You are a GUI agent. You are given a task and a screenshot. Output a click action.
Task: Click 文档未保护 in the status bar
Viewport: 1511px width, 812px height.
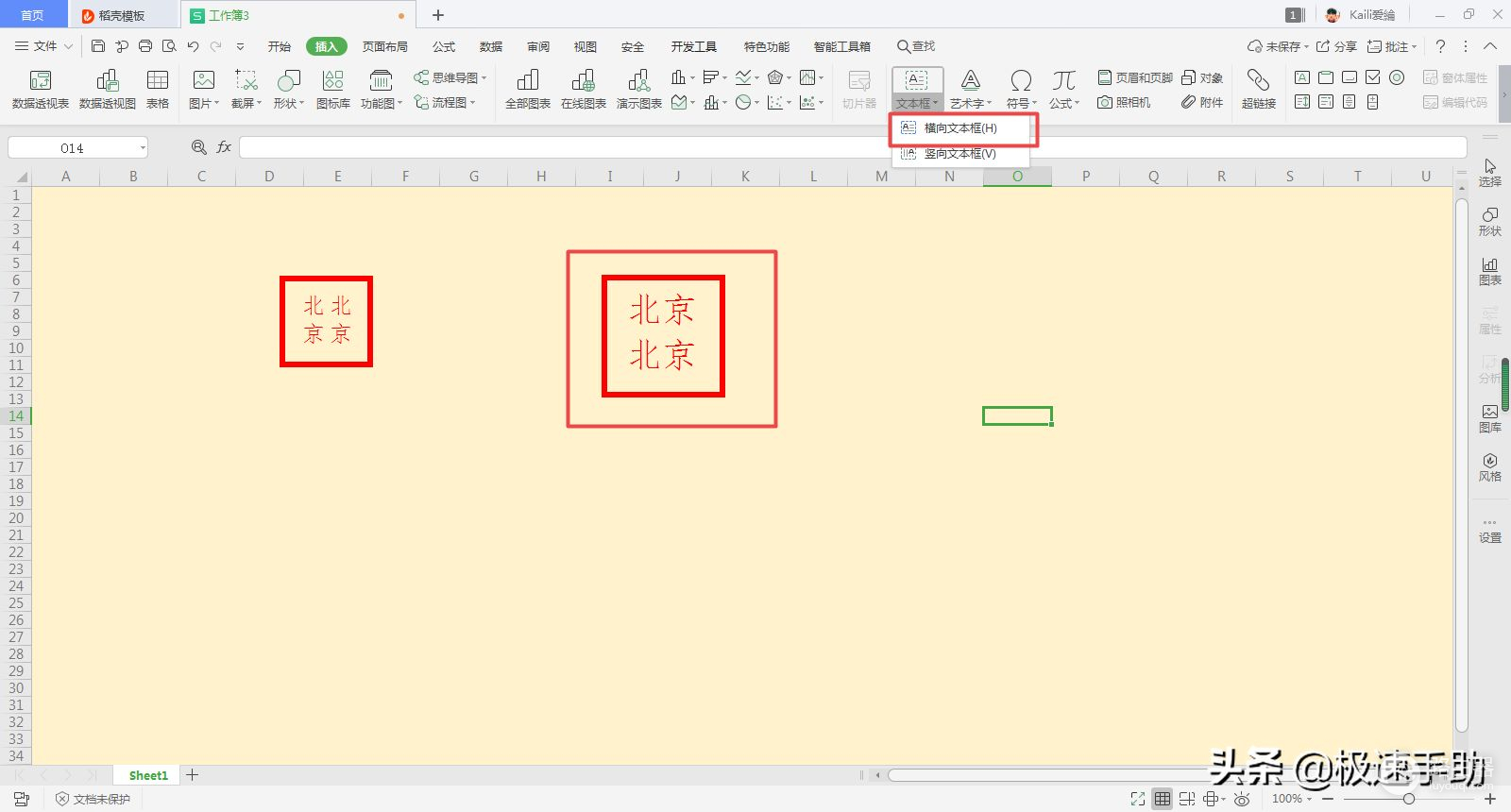[93, 799]
